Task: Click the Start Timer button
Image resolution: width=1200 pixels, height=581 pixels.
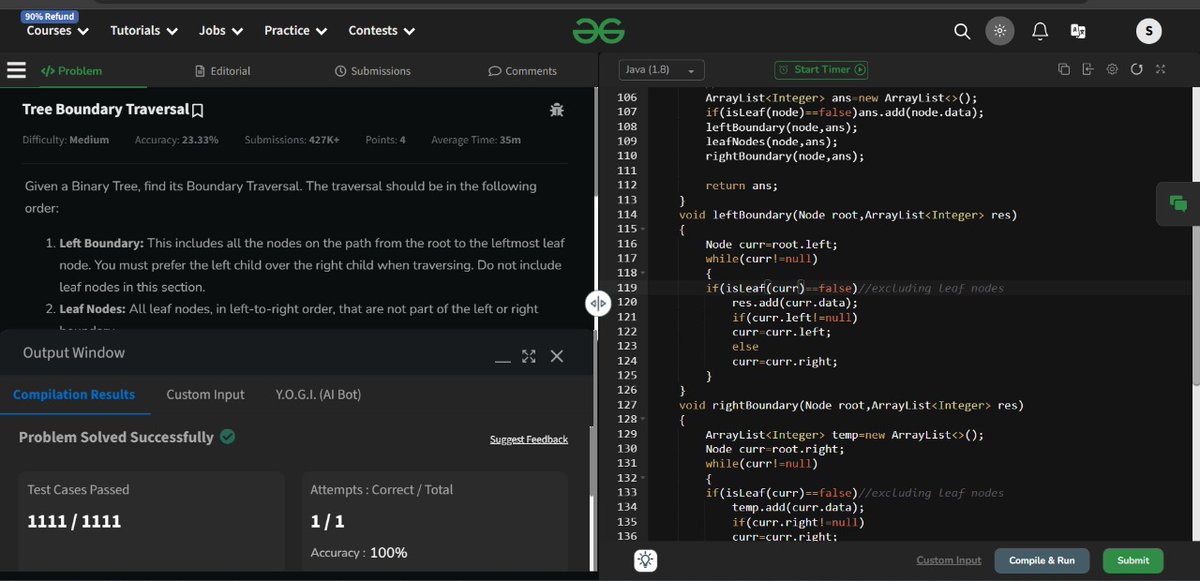Action: pyautogui.click(x=821, y=70)
